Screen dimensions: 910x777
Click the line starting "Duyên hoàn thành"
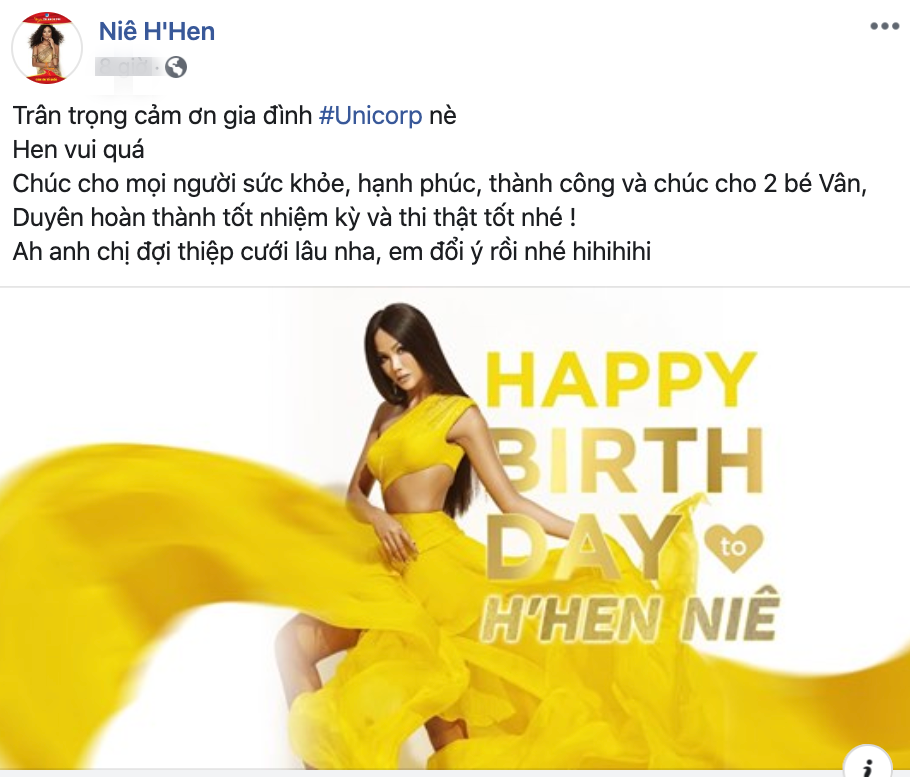(x=295, y=218)
